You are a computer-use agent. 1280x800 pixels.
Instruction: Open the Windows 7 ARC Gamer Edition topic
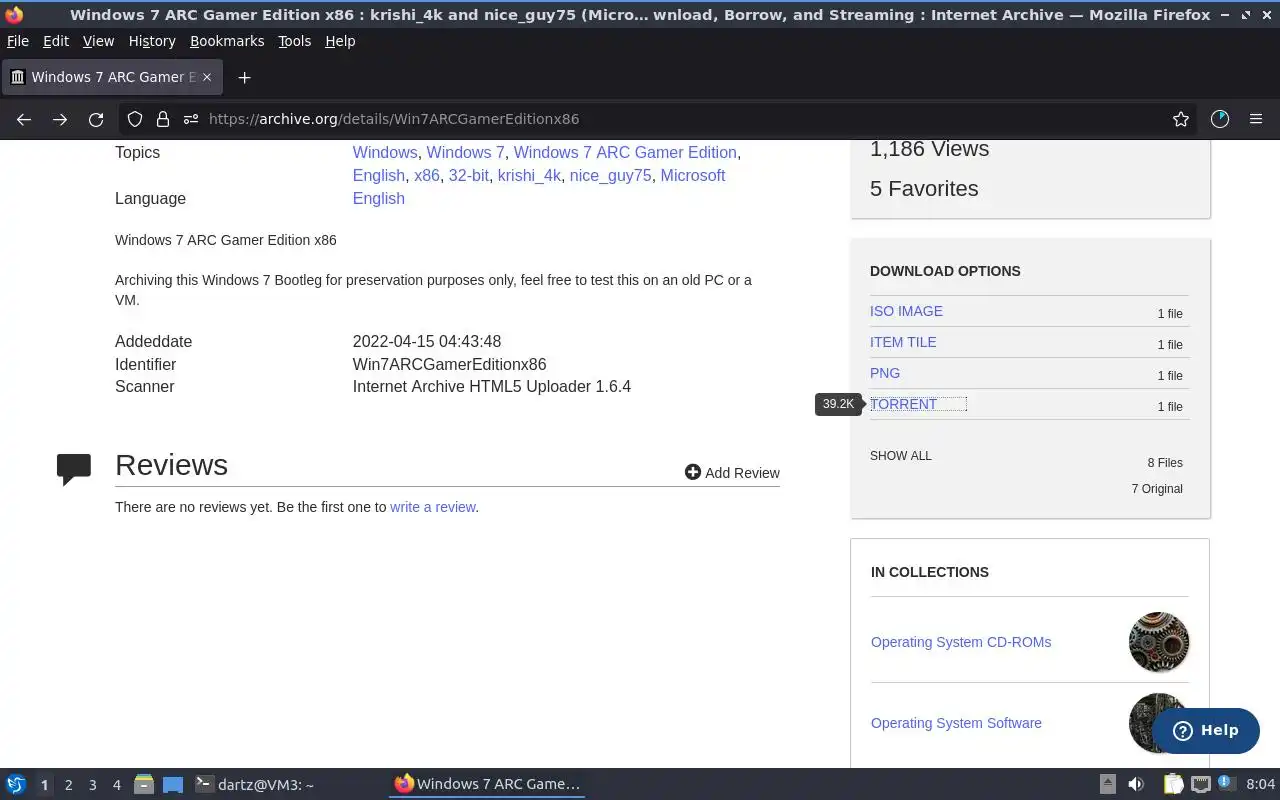625,152
